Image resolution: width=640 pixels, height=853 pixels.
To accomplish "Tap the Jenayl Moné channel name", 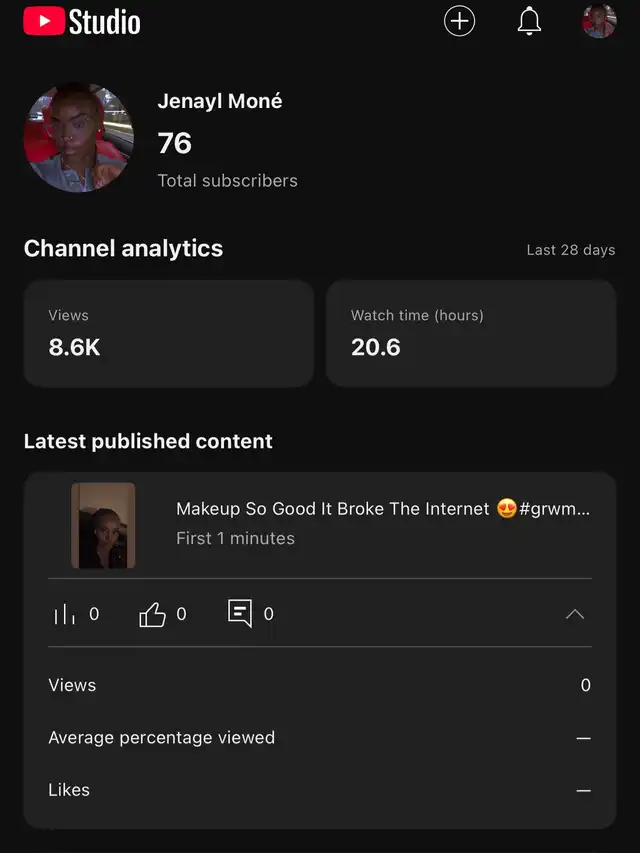I will [x=220, y=101].
